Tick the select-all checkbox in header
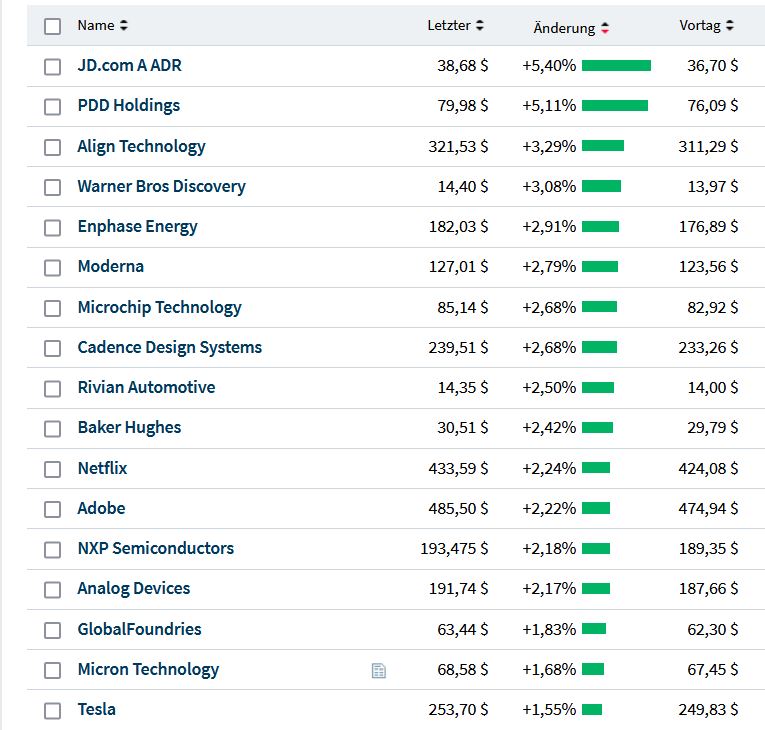This screenshot has width=765, height=730. [x=52, y=27]
